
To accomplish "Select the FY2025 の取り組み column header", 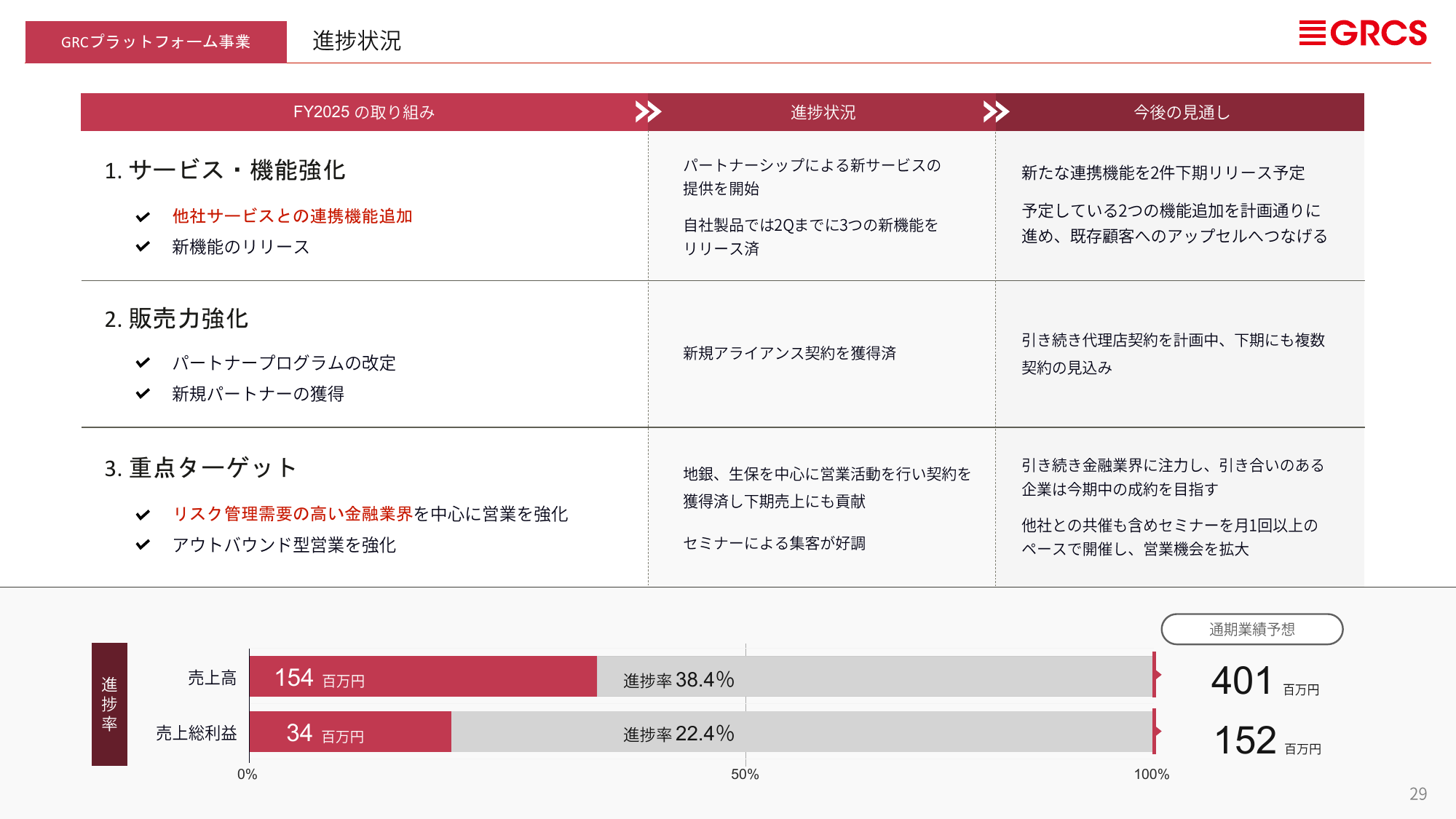I will [x=363, y=112].
